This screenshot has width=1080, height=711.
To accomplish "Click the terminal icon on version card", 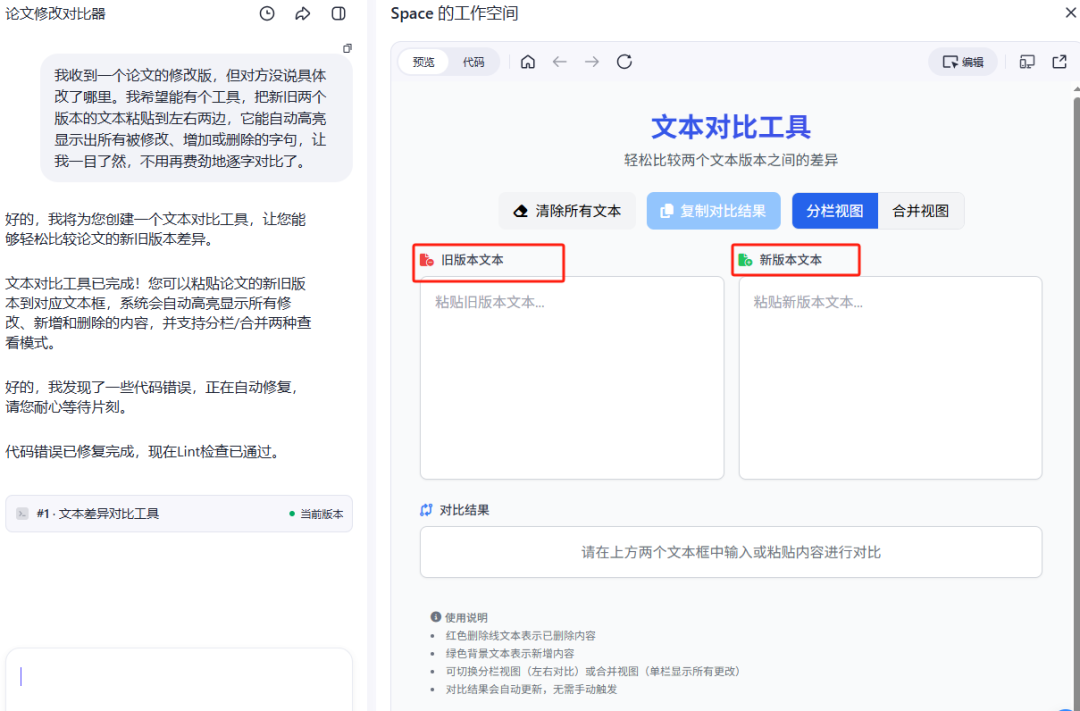I will 22,513.
